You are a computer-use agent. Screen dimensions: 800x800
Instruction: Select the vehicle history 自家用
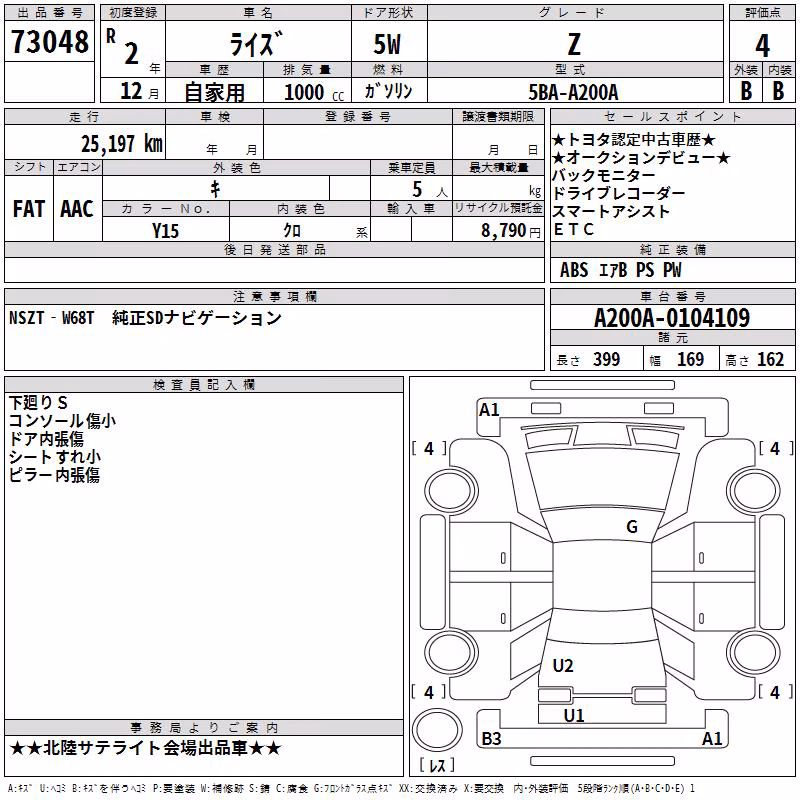[214, 92]
